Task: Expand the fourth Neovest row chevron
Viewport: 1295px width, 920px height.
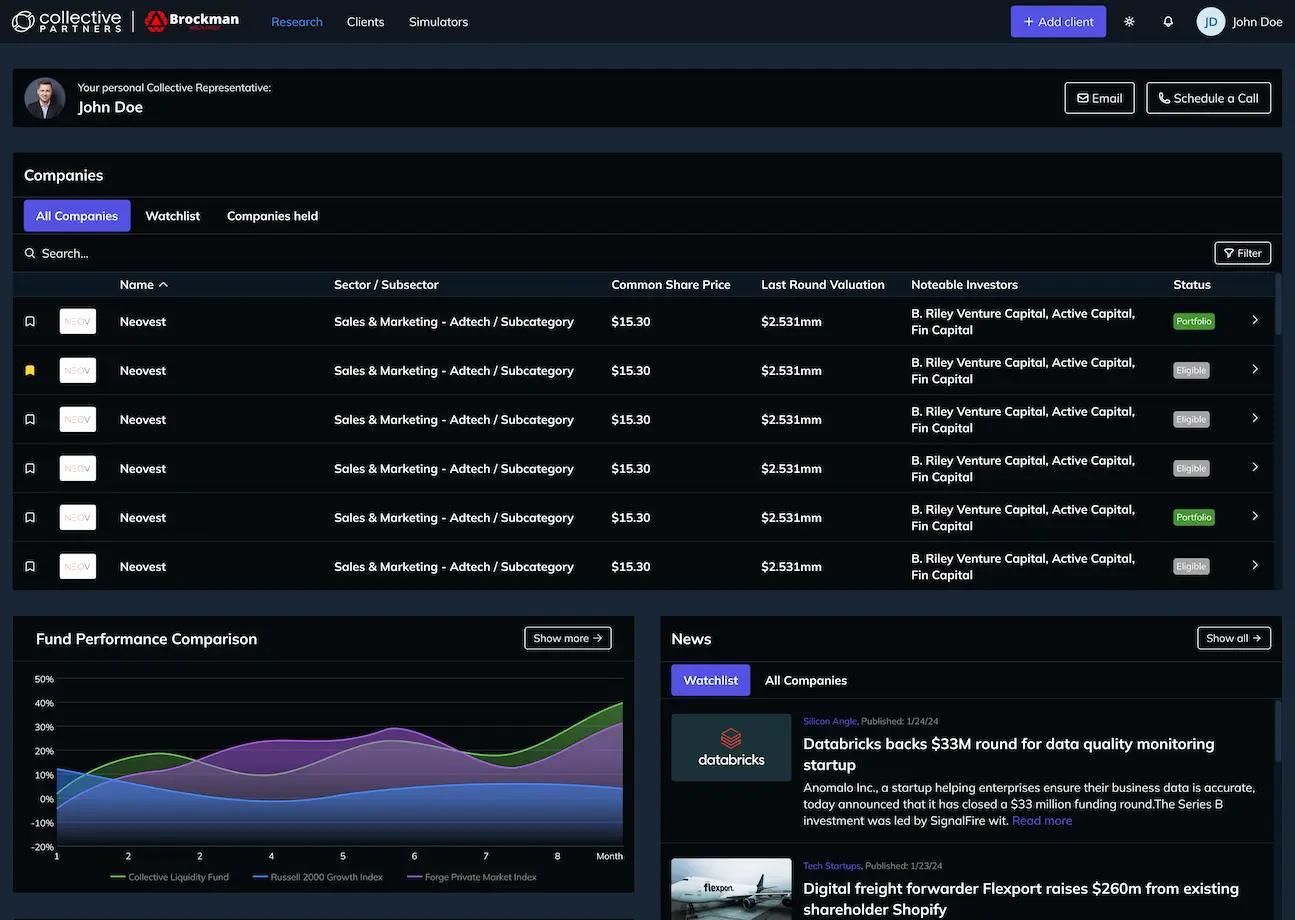Action: pos(1255,467)
